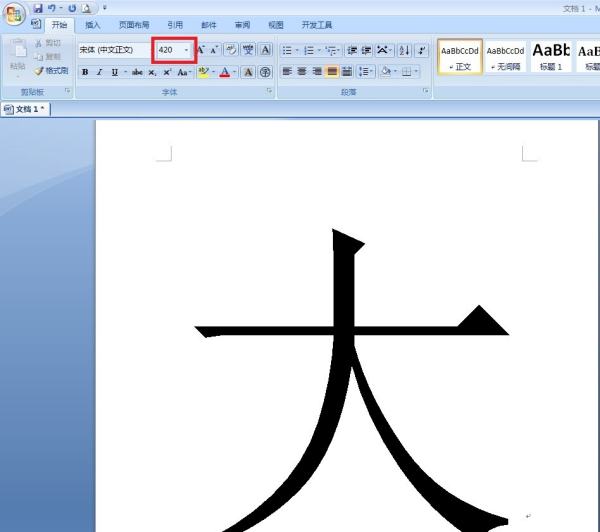
Task: Select the 无间隔 (No Spacing) style
Action: pyautogui.click(x=505, y=57)
